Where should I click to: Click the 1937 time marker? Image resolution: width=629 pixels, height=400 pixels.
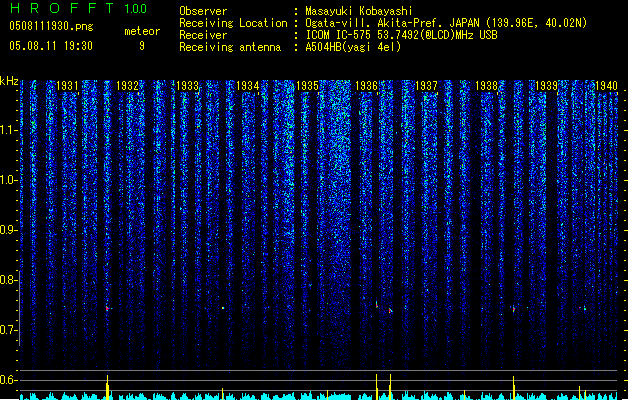pos(426,86)
